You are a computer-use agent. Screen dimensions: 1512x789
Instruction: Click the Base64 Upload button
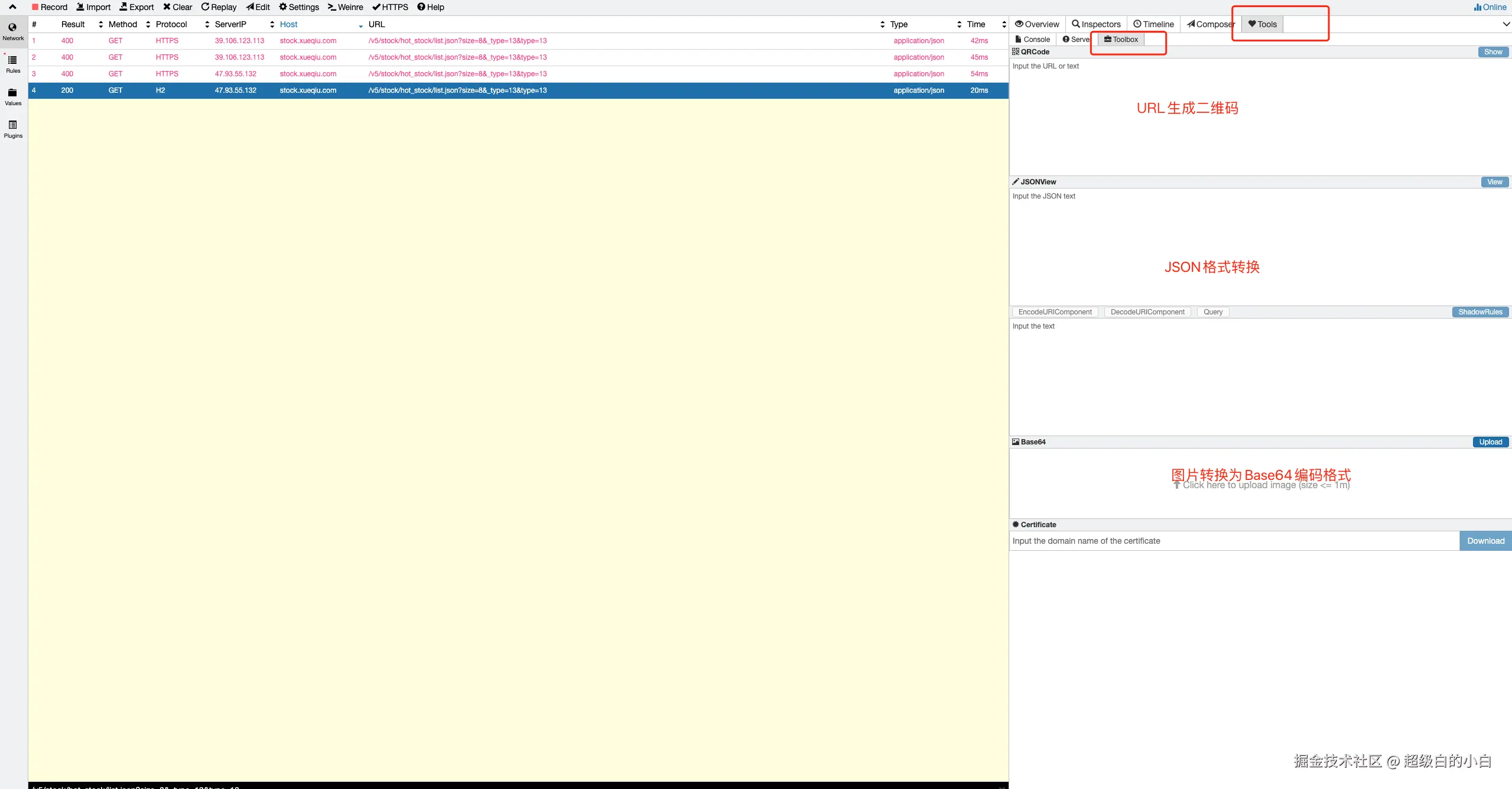[x=1490, y=442]
